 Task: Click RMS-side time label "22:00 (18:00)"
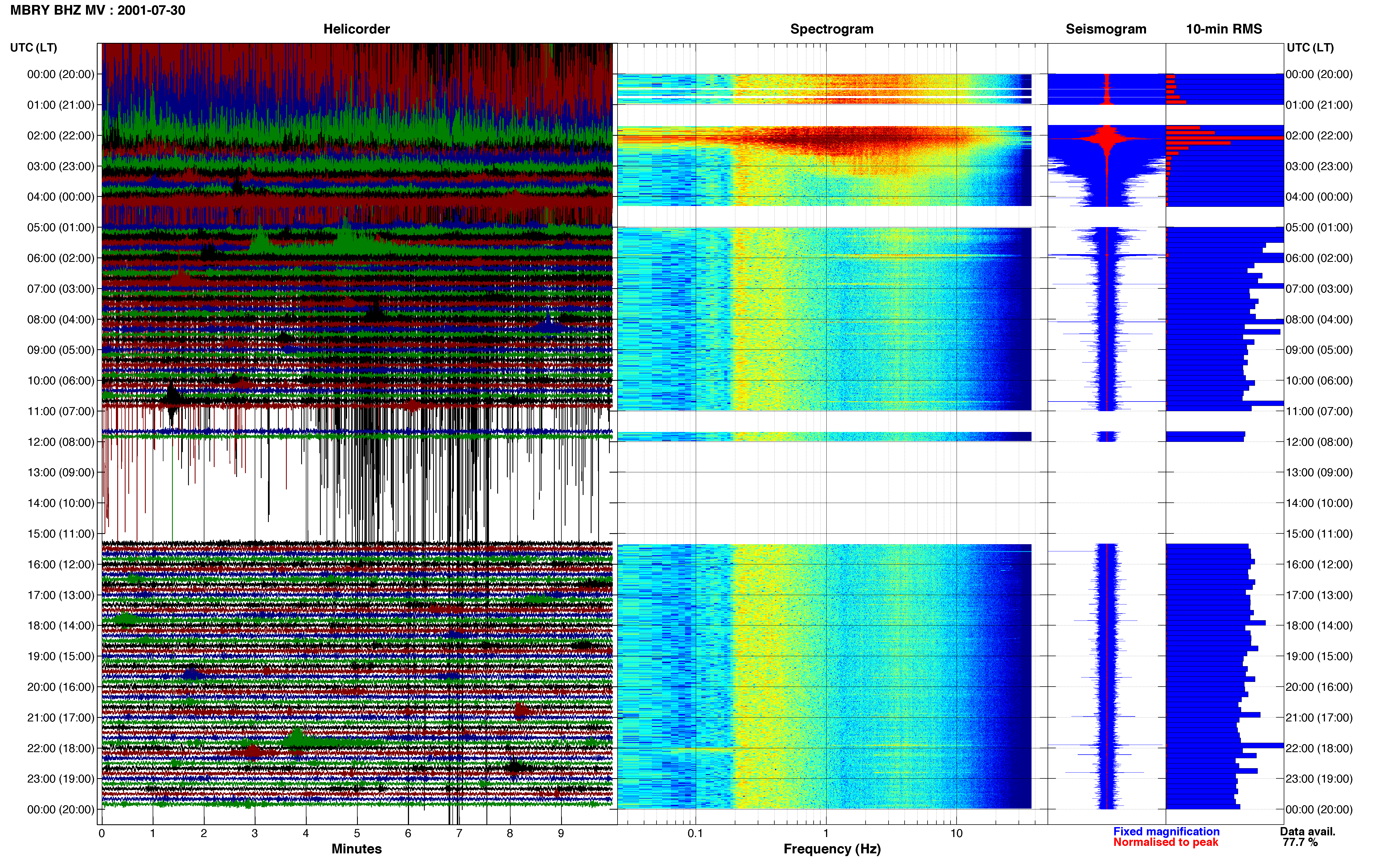coord(1319,748)
